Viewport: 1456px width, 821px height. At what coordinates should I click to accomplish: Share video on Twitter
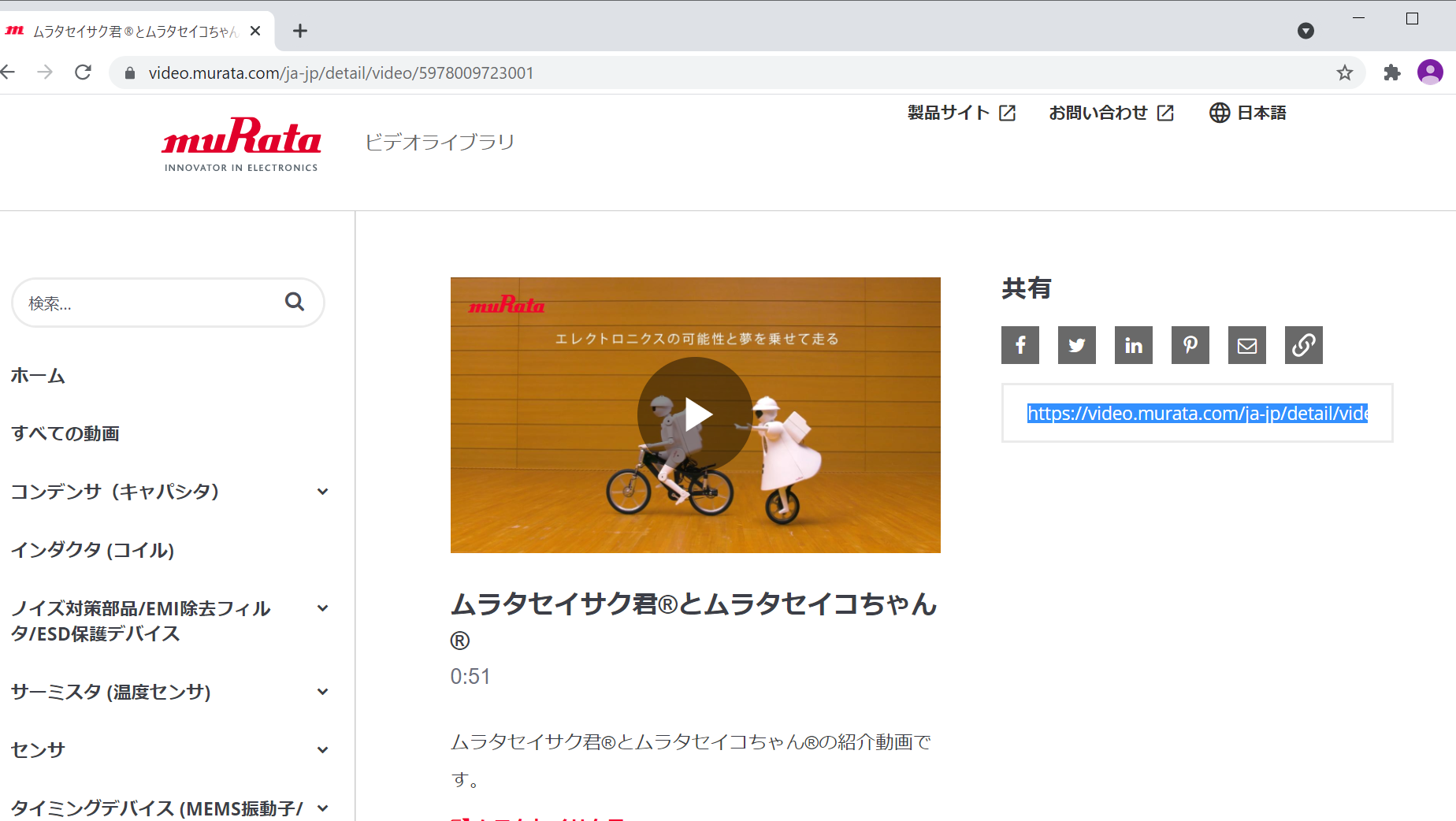click(x=1076, y=345)
